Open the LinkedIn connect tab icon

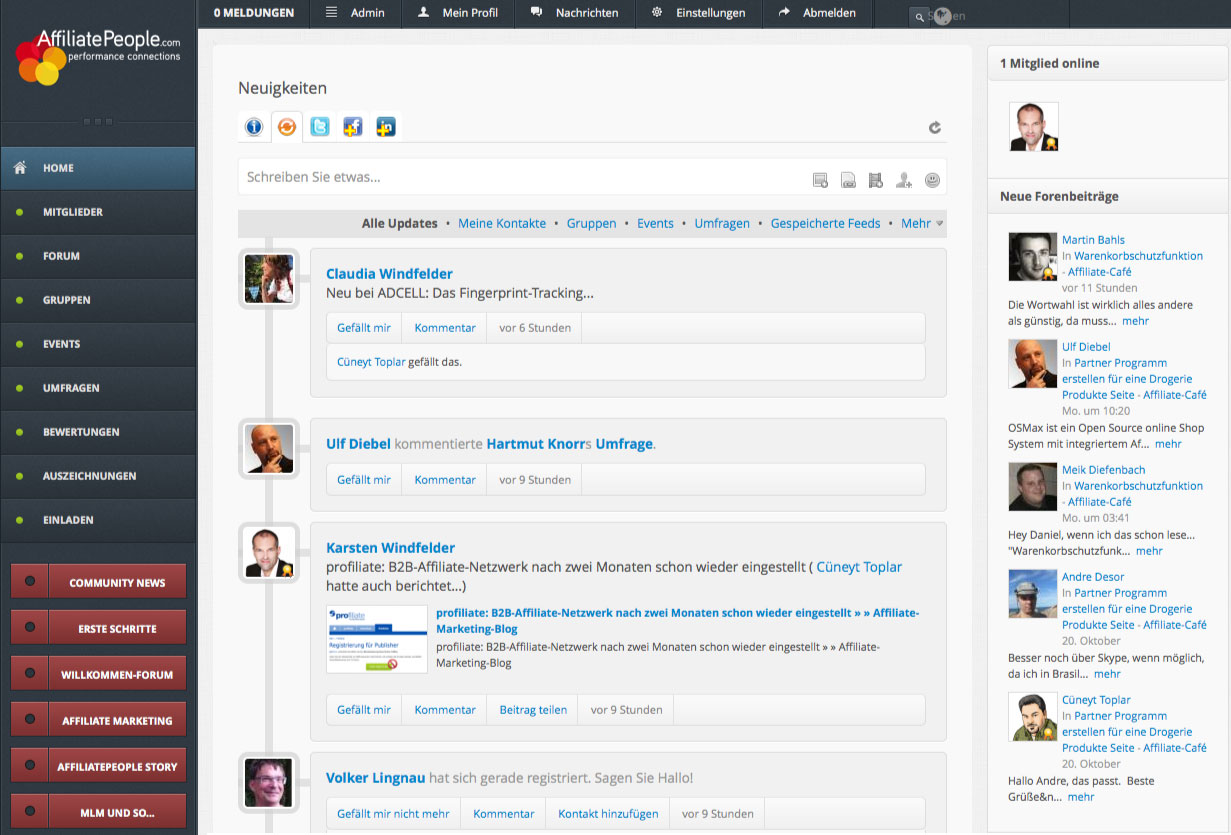(x=385, y=127)
